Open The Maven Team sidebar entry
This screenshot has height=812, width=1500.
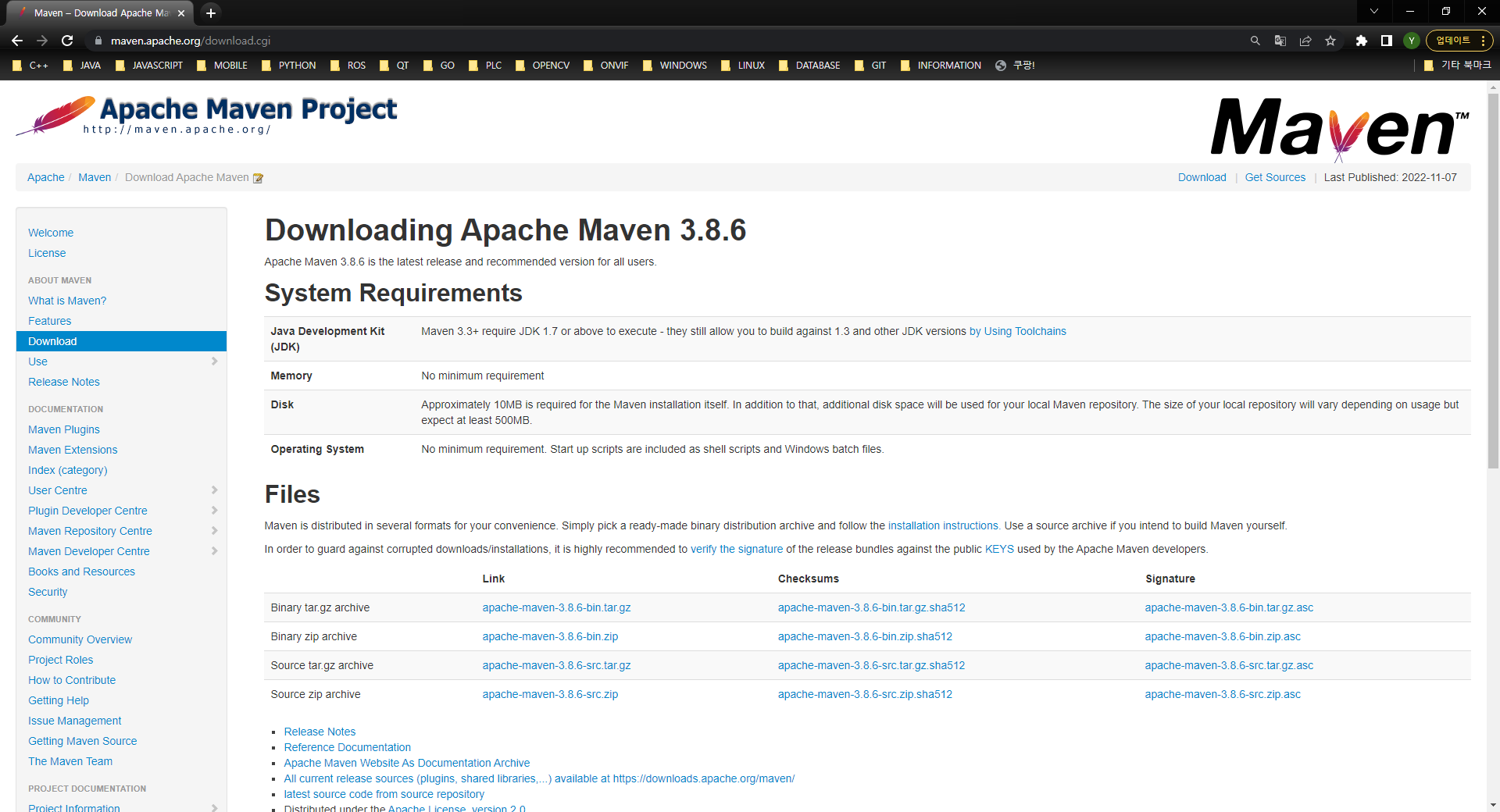70,761
